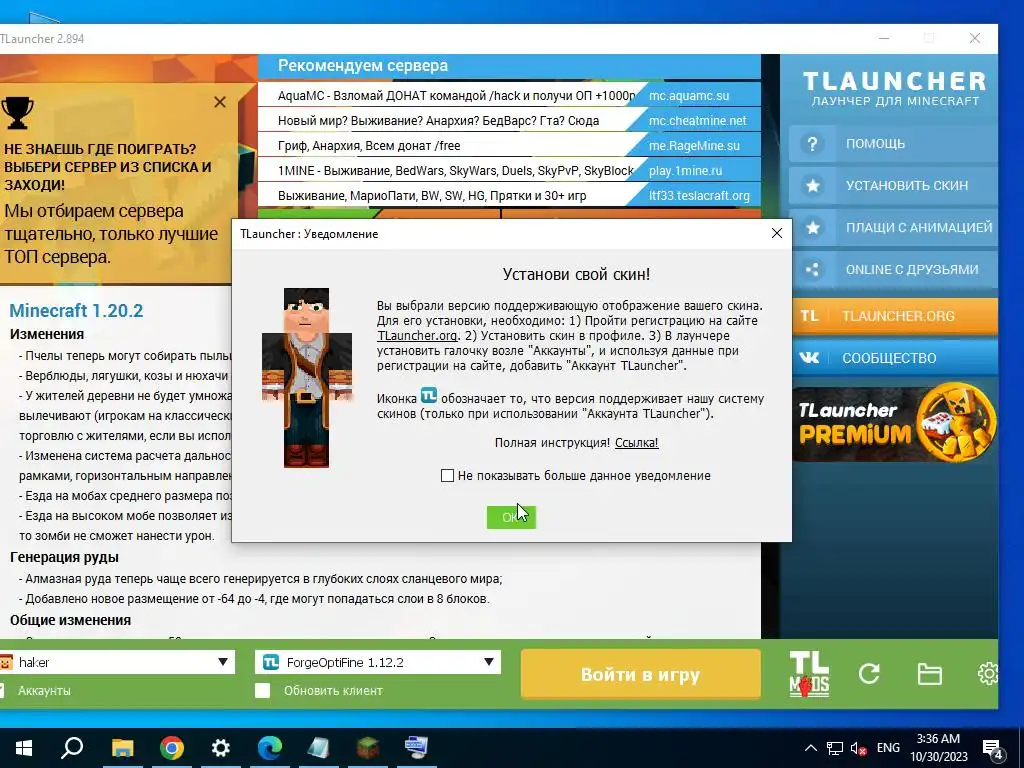This screenshot has height=768, width=1024.
Task: Tick 'Не показывать больше данное уведомление' checkbox
Action: [x=447, y=475]
